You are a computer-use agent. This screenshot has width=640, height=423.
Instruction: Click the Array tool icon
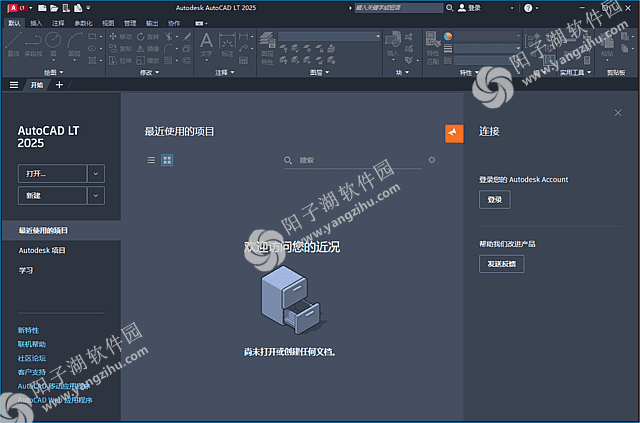[168, 60]
